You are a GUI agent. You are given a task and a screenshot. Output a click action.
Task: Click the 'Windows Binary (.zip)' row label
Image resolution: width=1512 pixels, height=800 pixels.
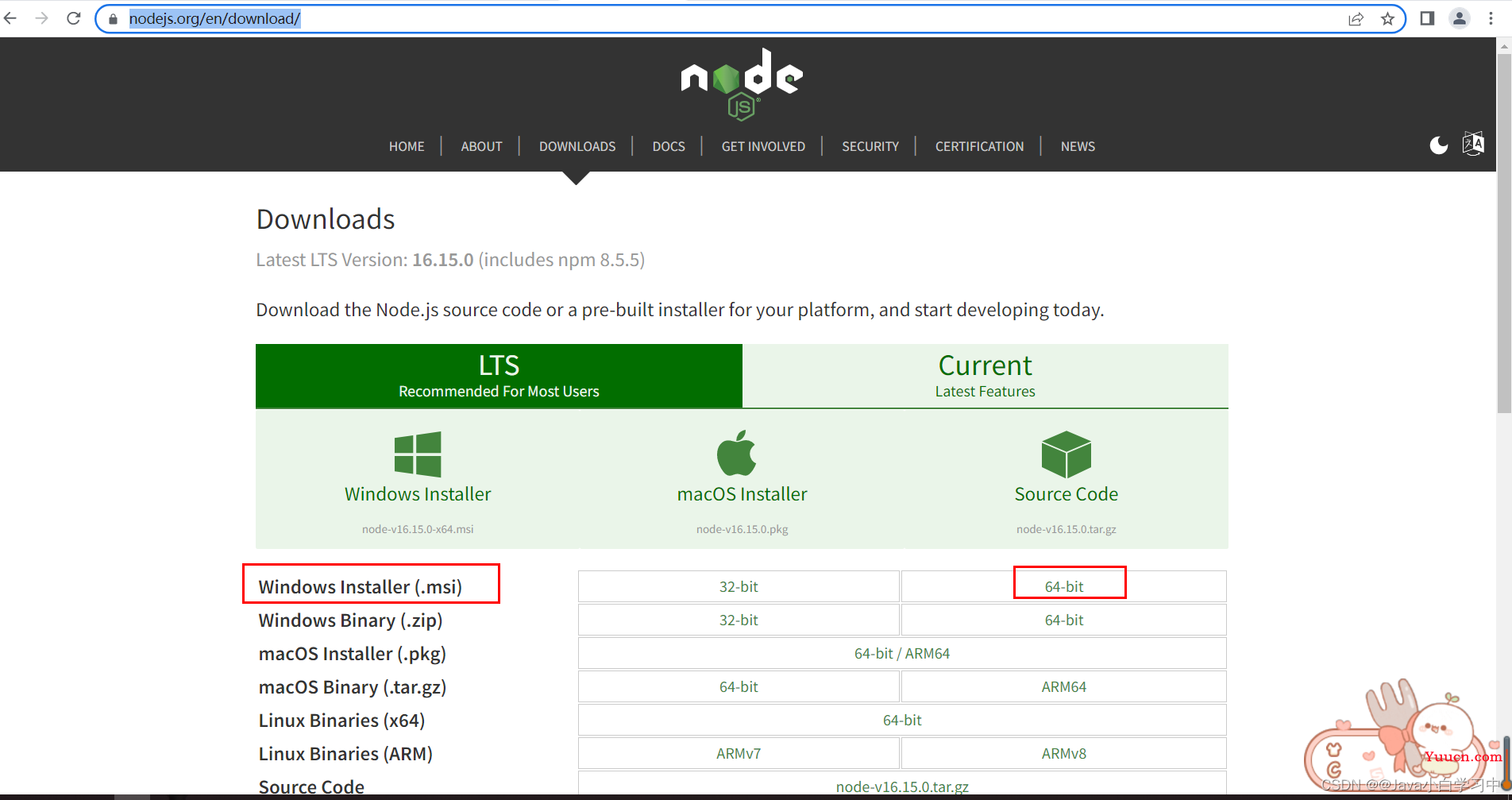(x=350, y=620)
